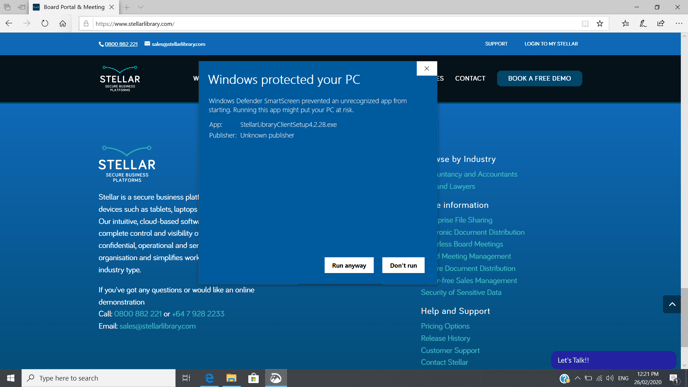Click the Don't run button
The image size is (688, 387).
click(403, 265)
